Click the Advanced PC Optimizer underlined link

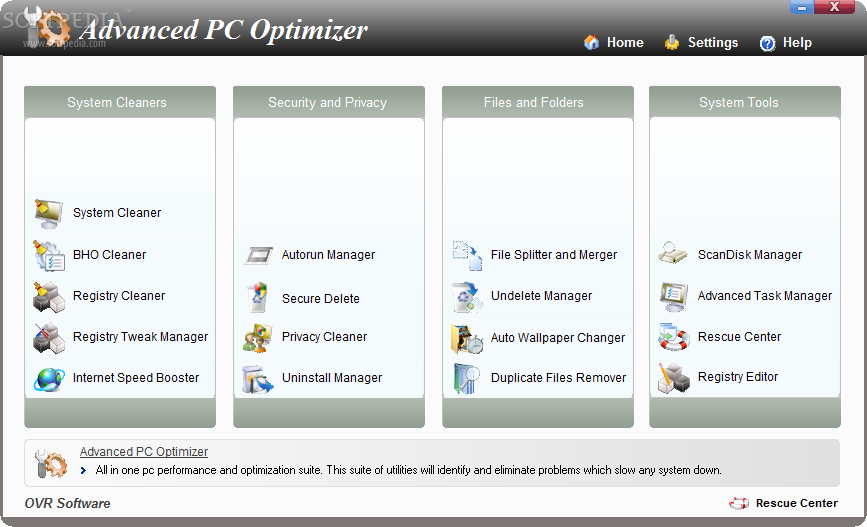coord(144,452)
